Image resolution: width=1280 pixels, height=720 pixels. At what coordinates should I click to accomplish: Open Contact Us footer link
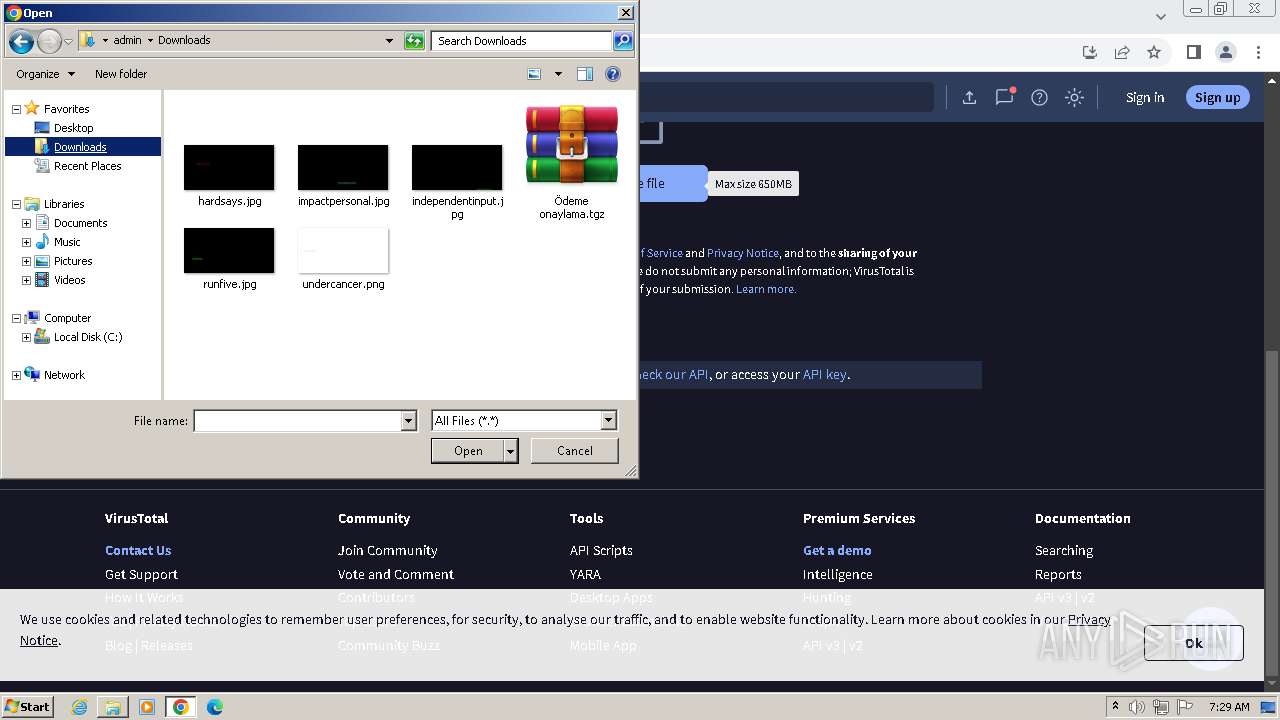click(138, 550)
